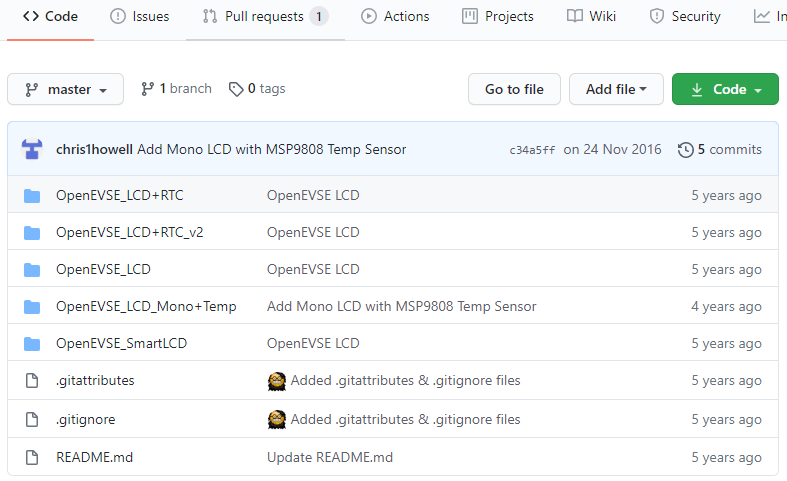Viewport: 787px width, 481px height.
Task: Click chris1howell's avatar image
Action: (x=32, y=149)
